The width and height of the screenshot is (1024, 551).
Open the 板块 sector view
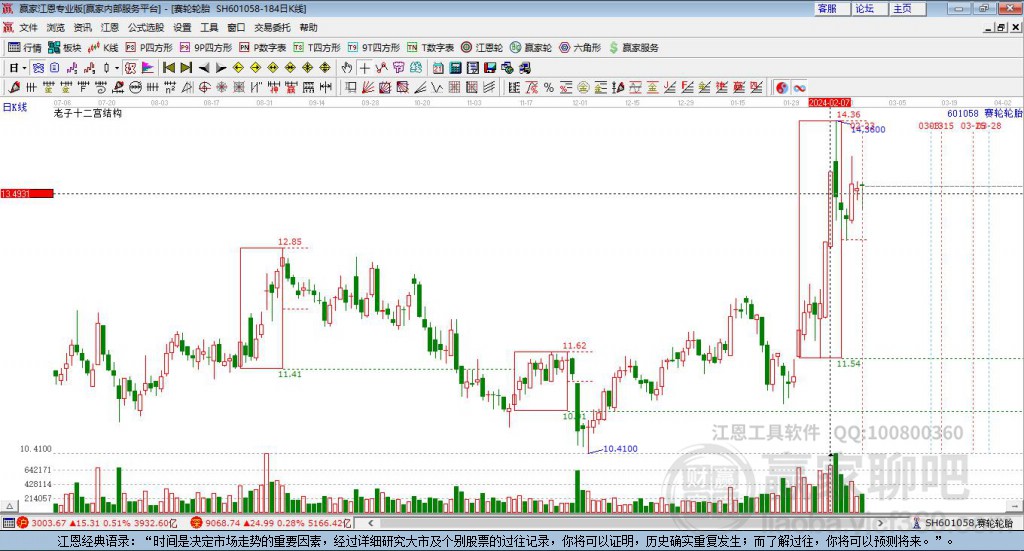coord(65,48)
